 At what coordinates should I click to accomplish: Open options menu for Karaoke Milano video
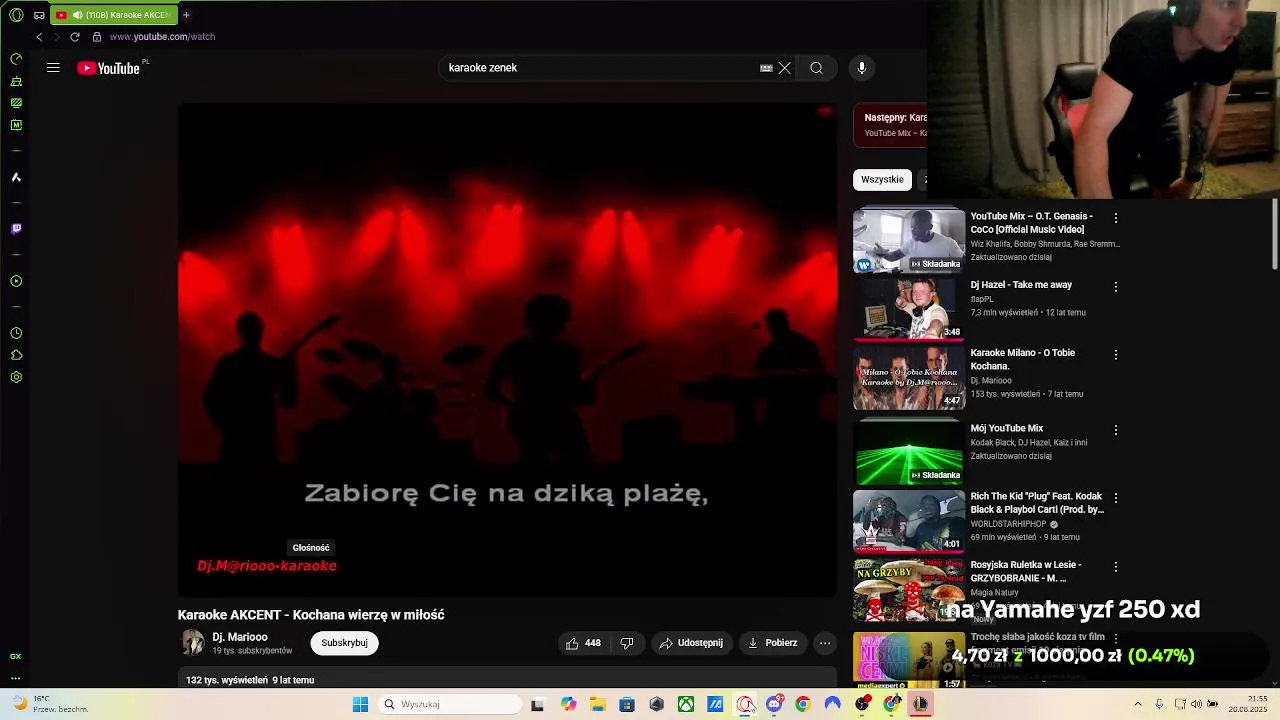[1116, 354]
